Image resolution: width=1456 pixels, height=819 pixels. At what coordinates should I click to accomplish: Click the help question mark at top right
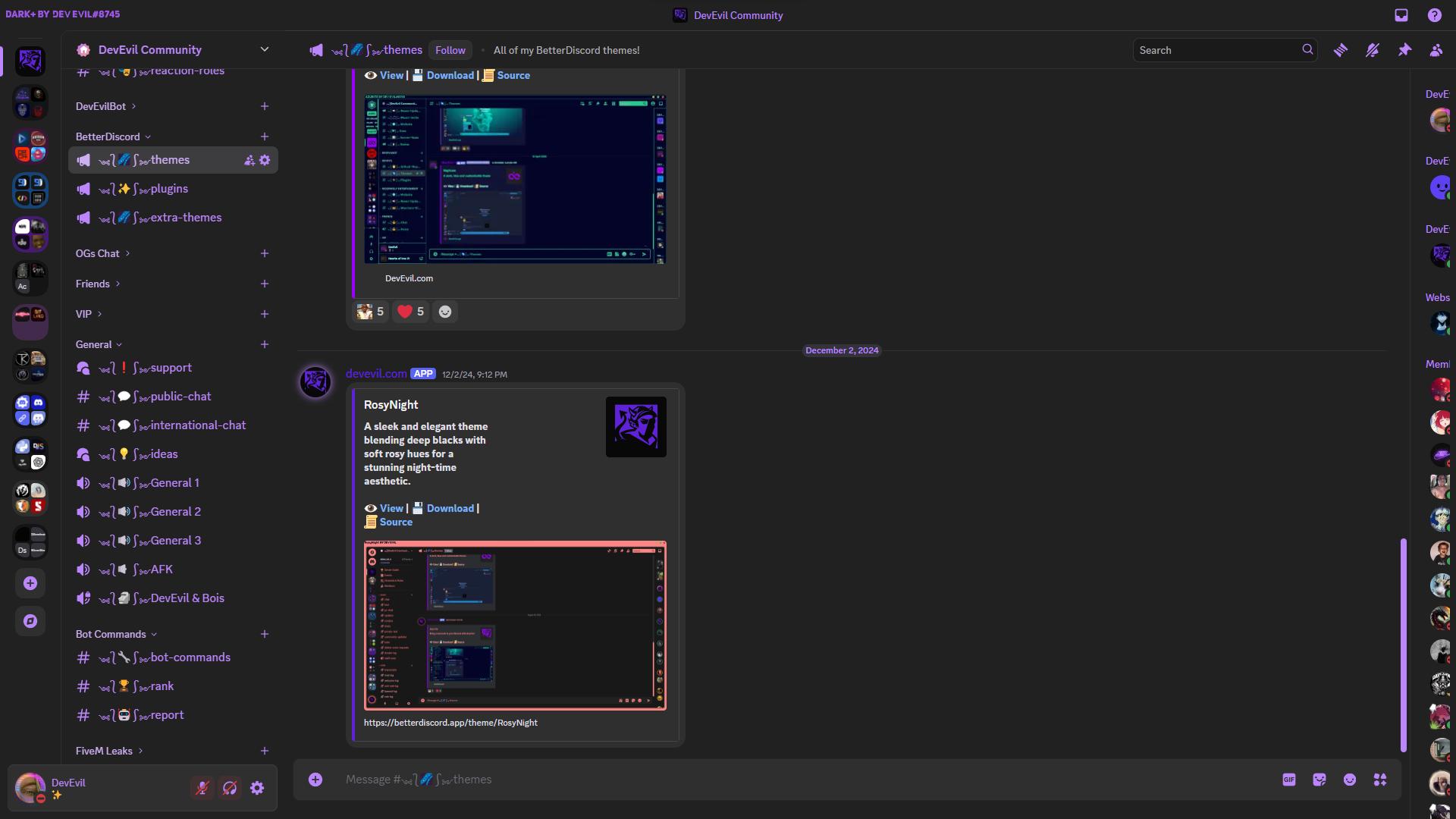(x=1436, y=15)
